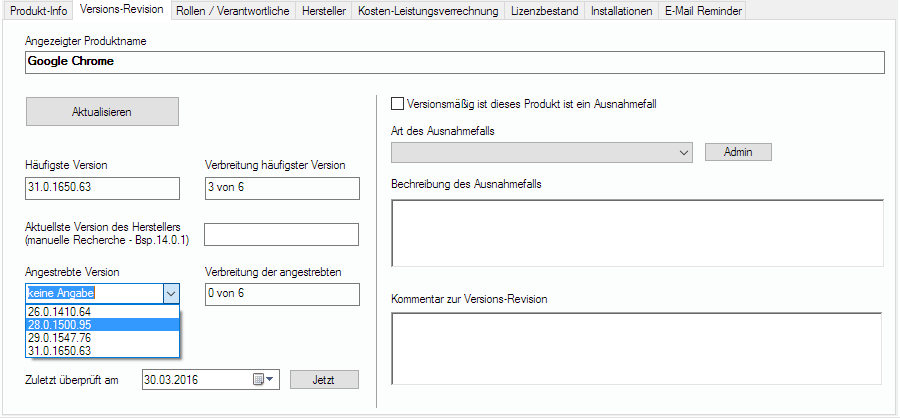Switch to the Produkt-Info tab
Image resolution: width=900 pixels, height=418 pixels.
click(x=38, y=11)
